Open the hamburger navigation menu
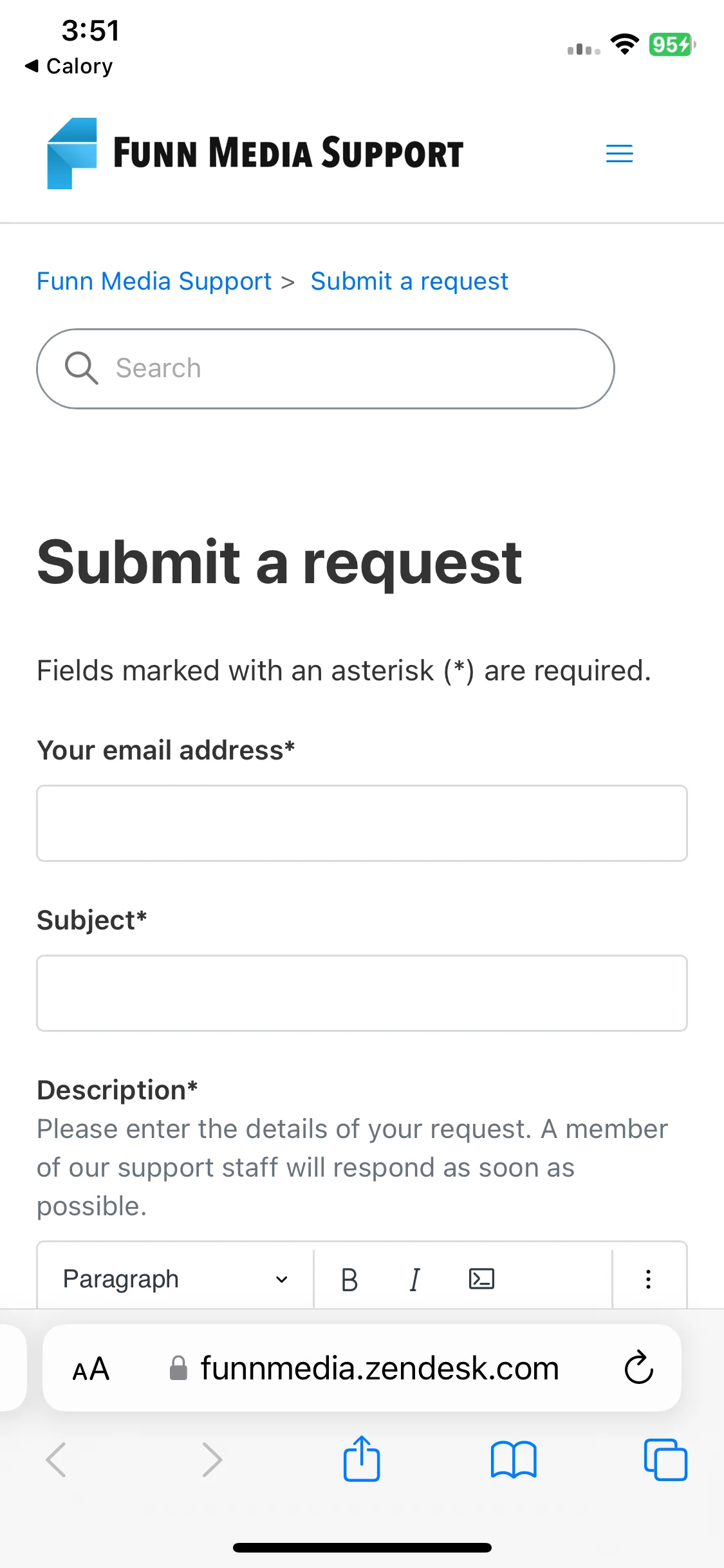 619,154
